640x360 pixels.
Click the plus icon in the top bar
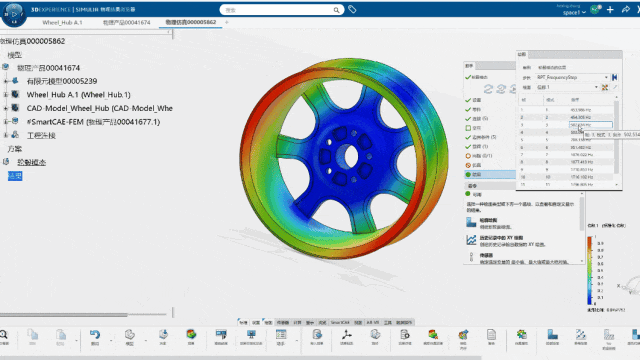click(610, 10)
